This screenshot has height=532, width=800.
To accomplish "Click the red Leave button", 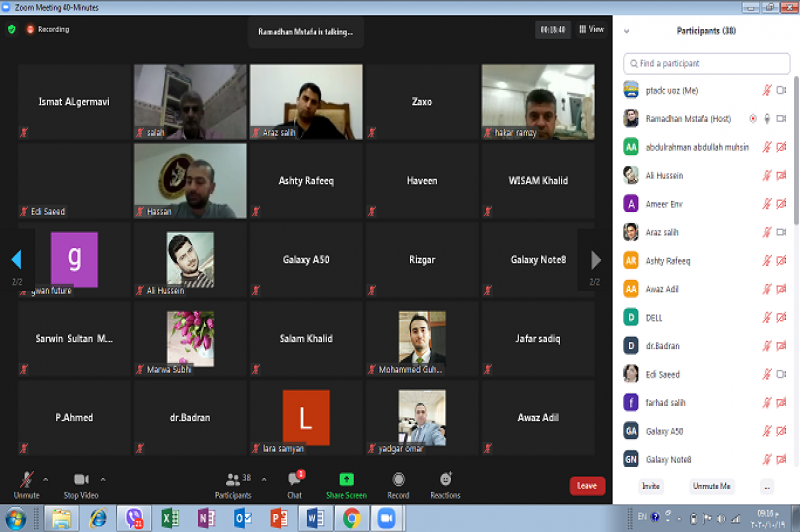I will (x=587, y=486).
